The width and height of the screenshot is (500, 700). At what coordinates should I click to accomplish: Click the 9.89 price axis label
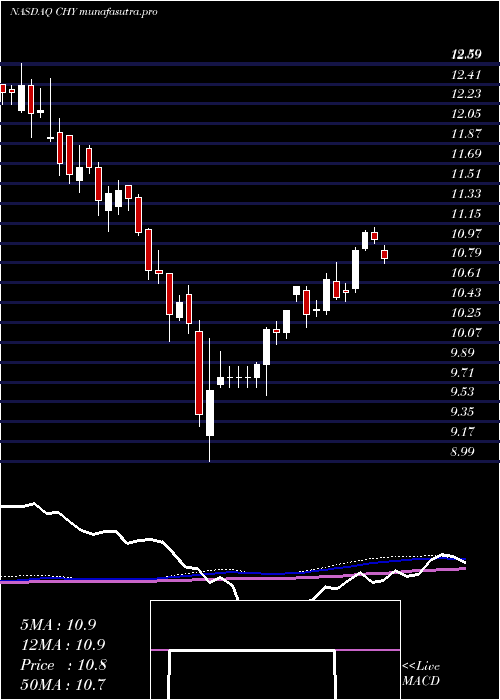point(462,352)
